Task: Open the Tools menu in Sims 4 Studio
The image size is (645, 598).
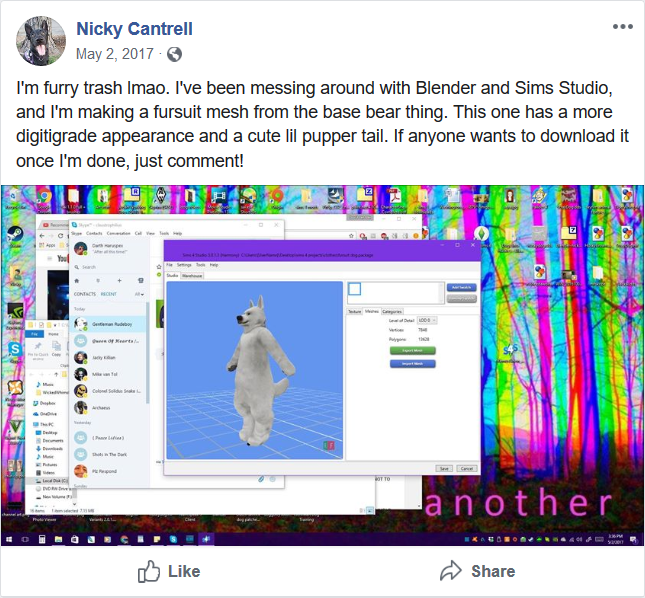Action: (x=200, y=265)
